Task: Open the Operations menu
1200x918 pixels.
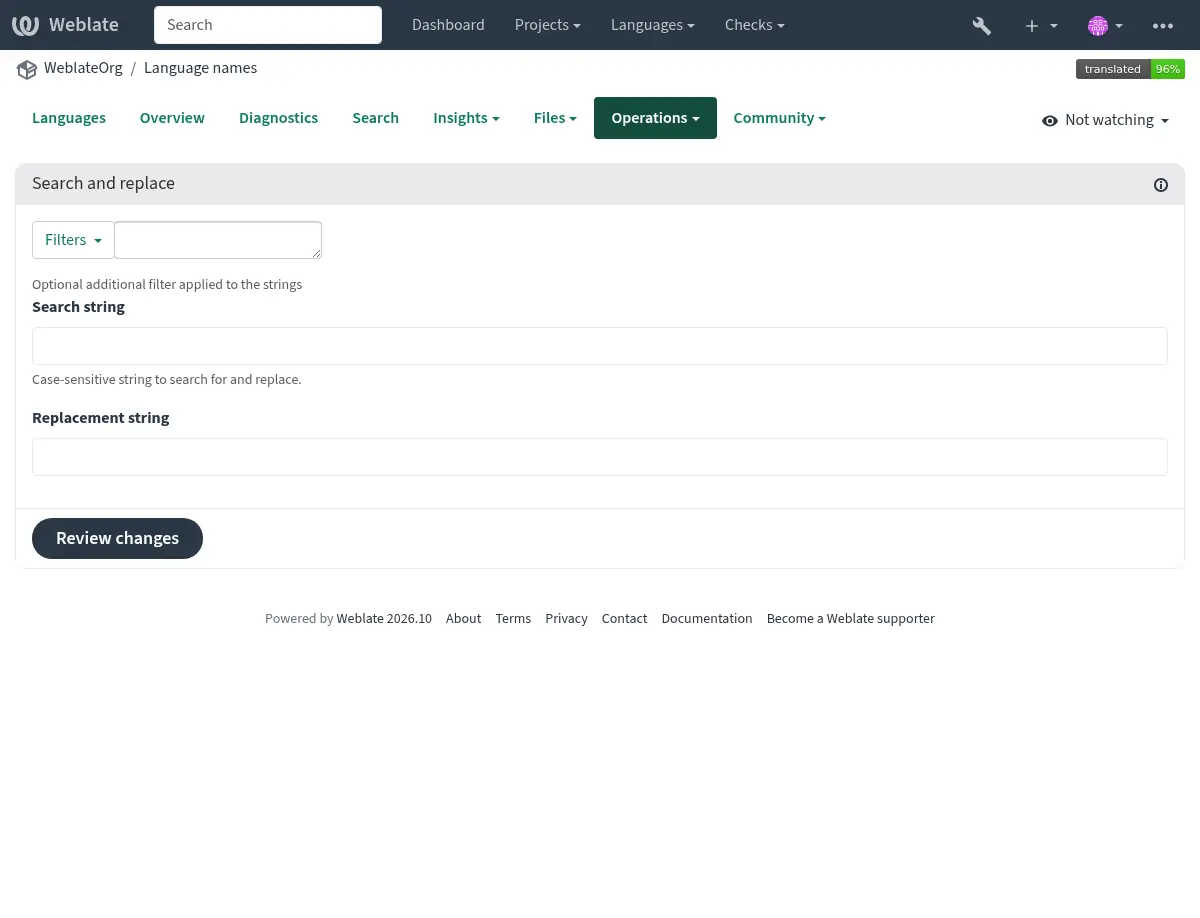Action: point(655,118)
